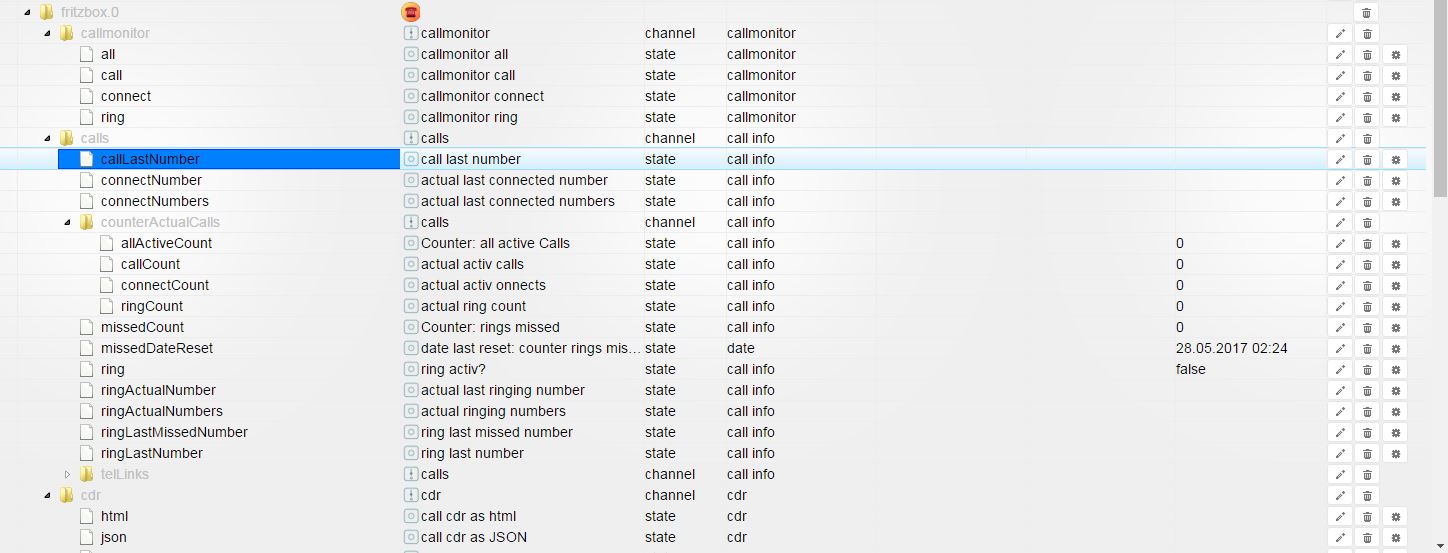This screenshot has height=553, width=1448.
Task: Collapse the calls folder
Action: 47,138
